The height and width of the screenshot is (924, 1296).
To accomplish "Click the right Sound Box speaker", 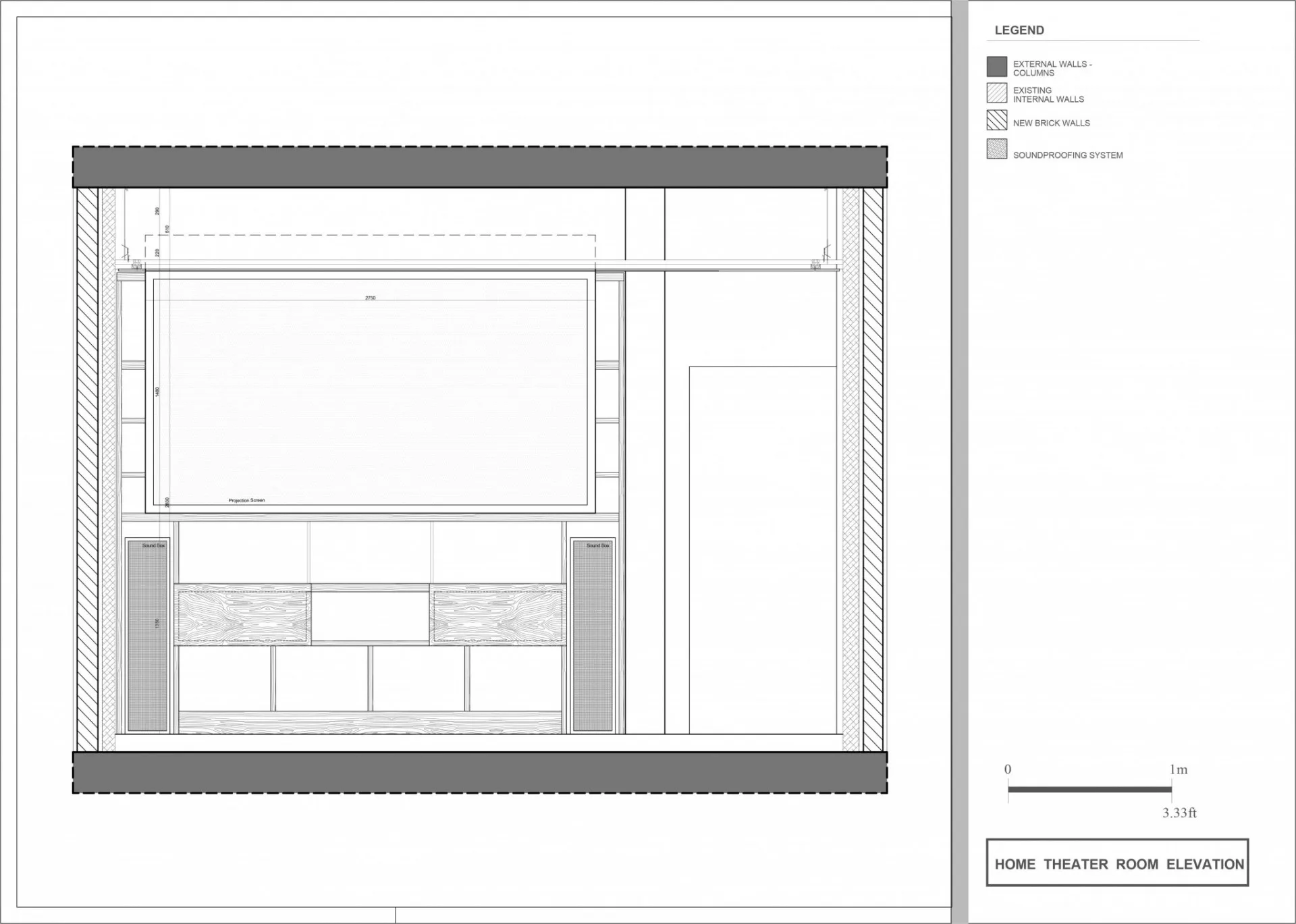I will (x=592, y=635).
